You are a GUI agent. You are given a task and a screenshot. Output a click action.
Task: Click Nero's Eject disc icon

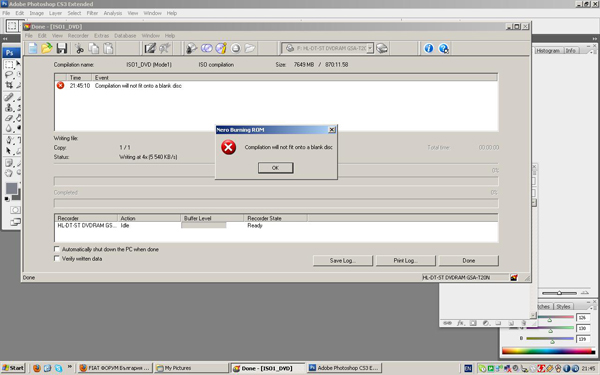point(236,48)
